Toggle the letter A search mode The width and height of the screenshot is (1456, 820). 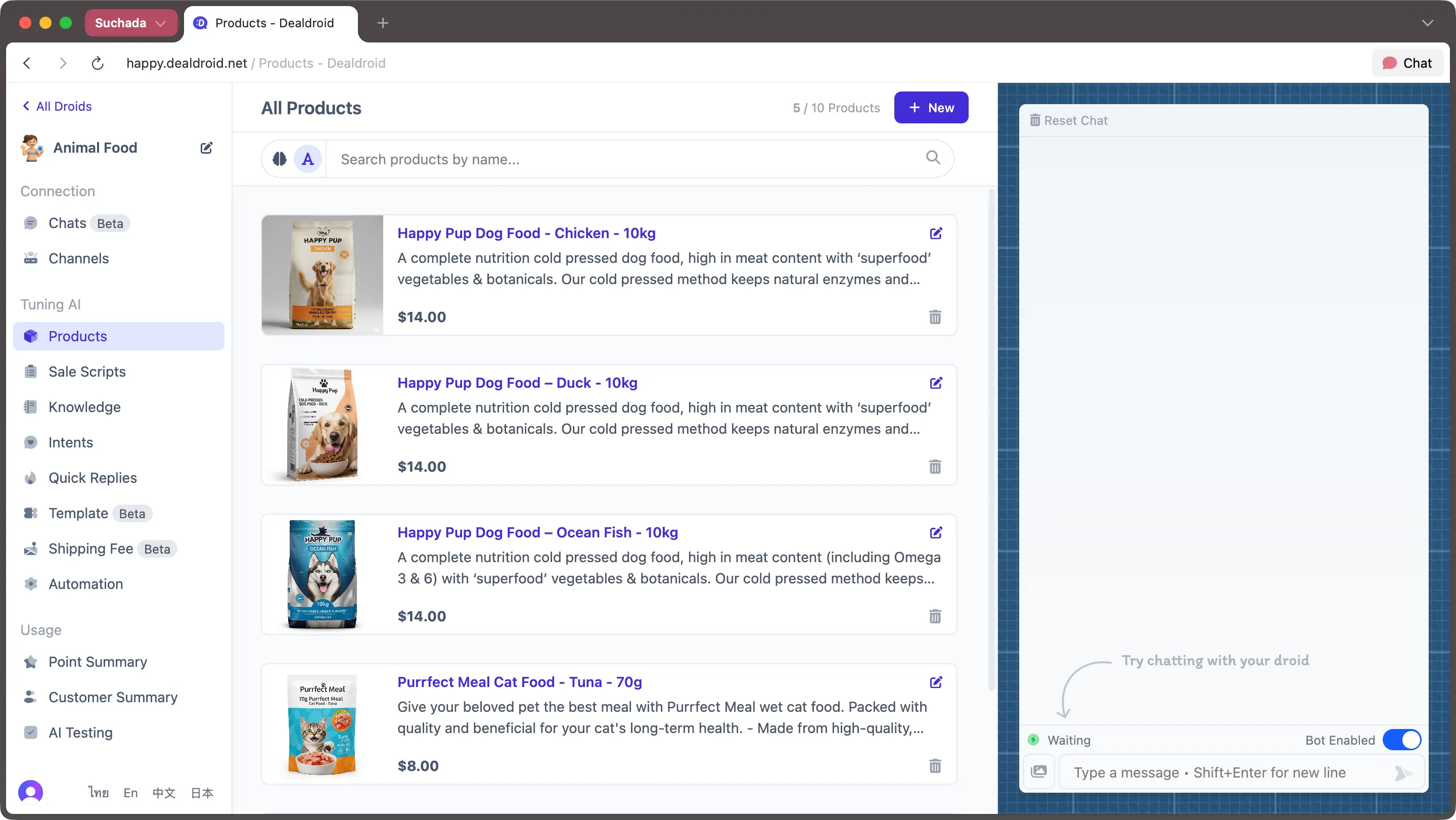click(x=307, y=159)
